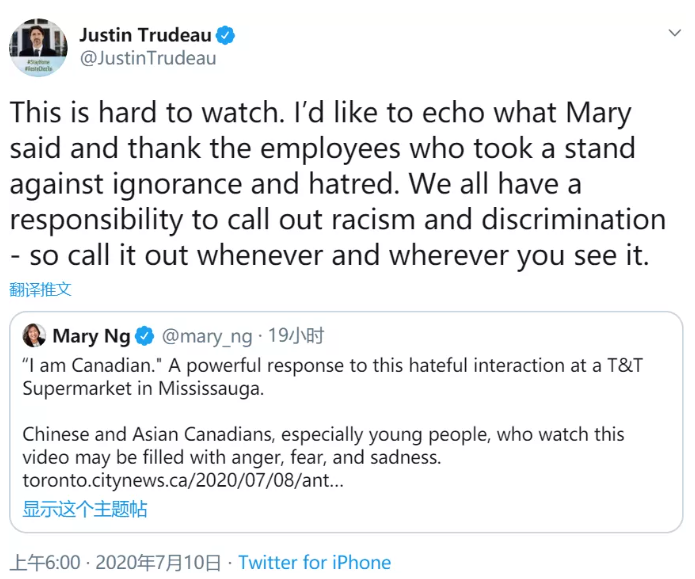Click empty area inside the quoted tweet card

click(x=532, y=501)
